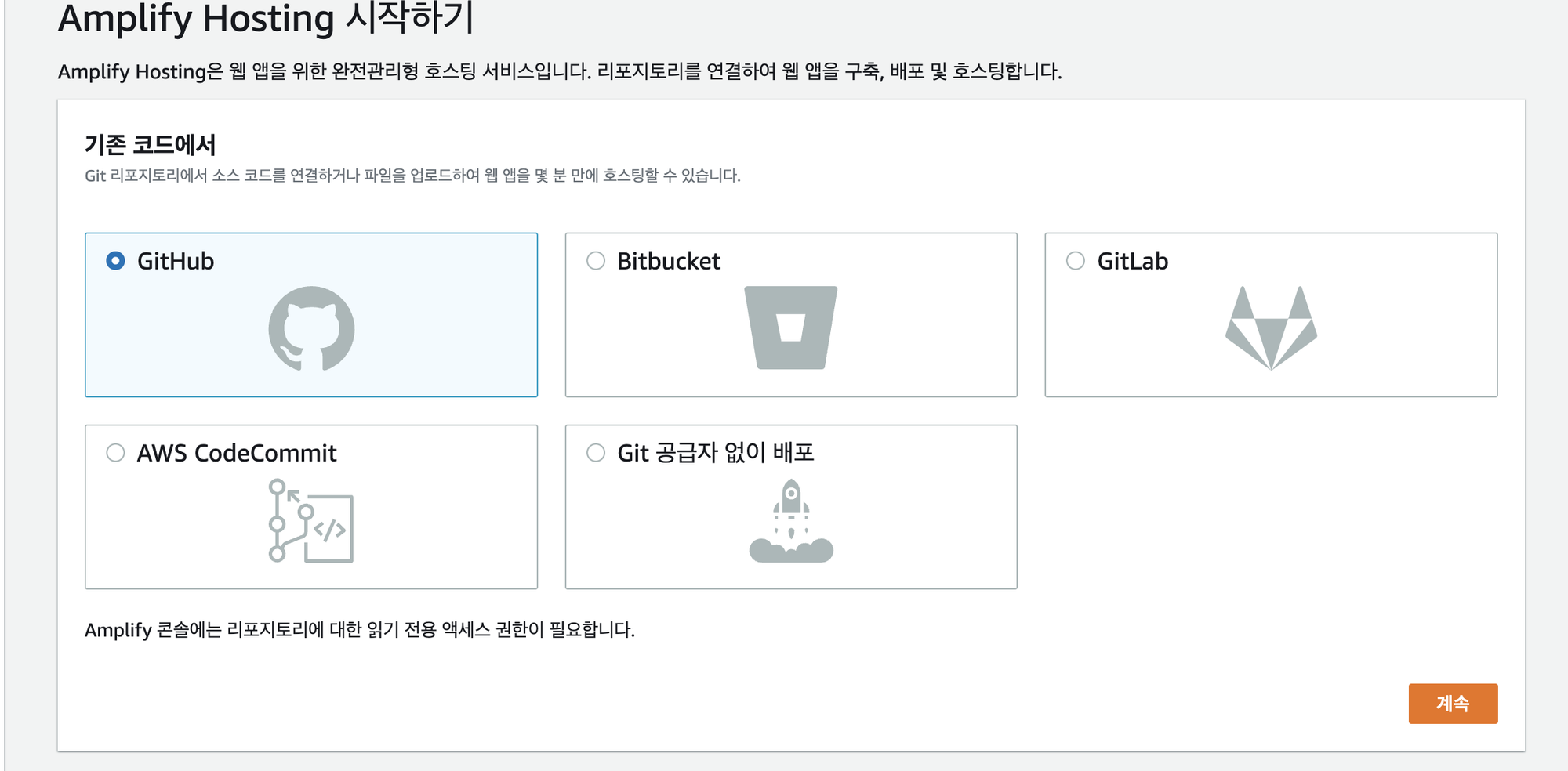Screen dimensions: 1568x771
Task: Click the 'AWS CodeCommit' label text
Action: tap(237, 453)
